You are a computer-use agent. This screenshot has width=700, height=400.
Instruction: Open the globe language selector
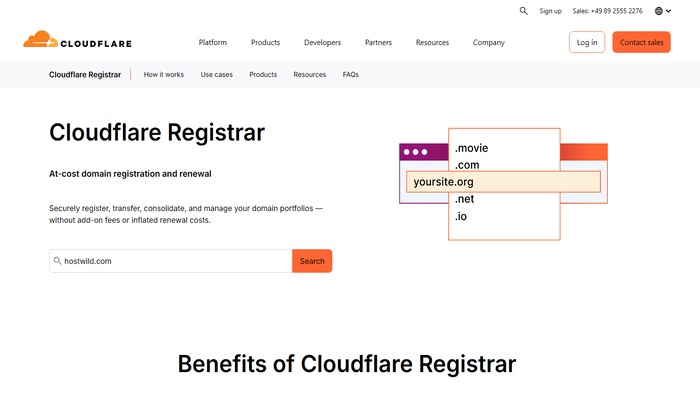(663, 11)
